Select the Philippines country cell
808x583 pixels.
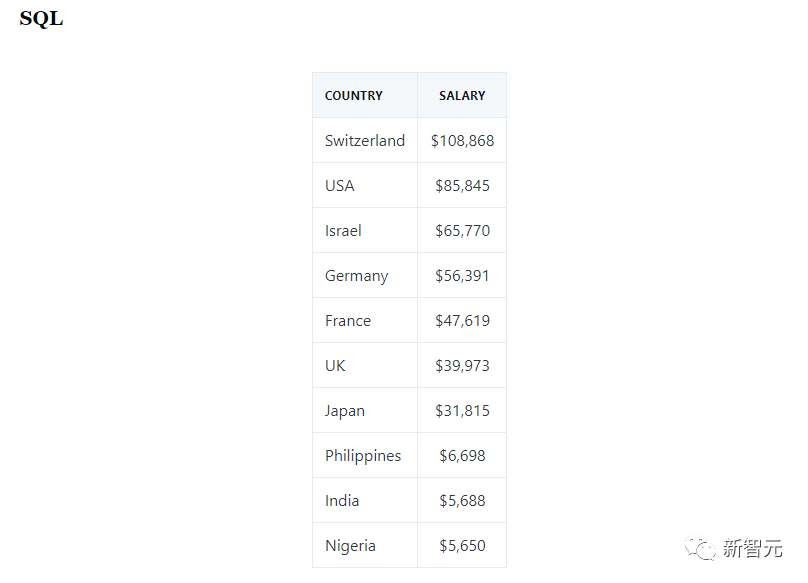pyautogui.click(x=363, y=456)
